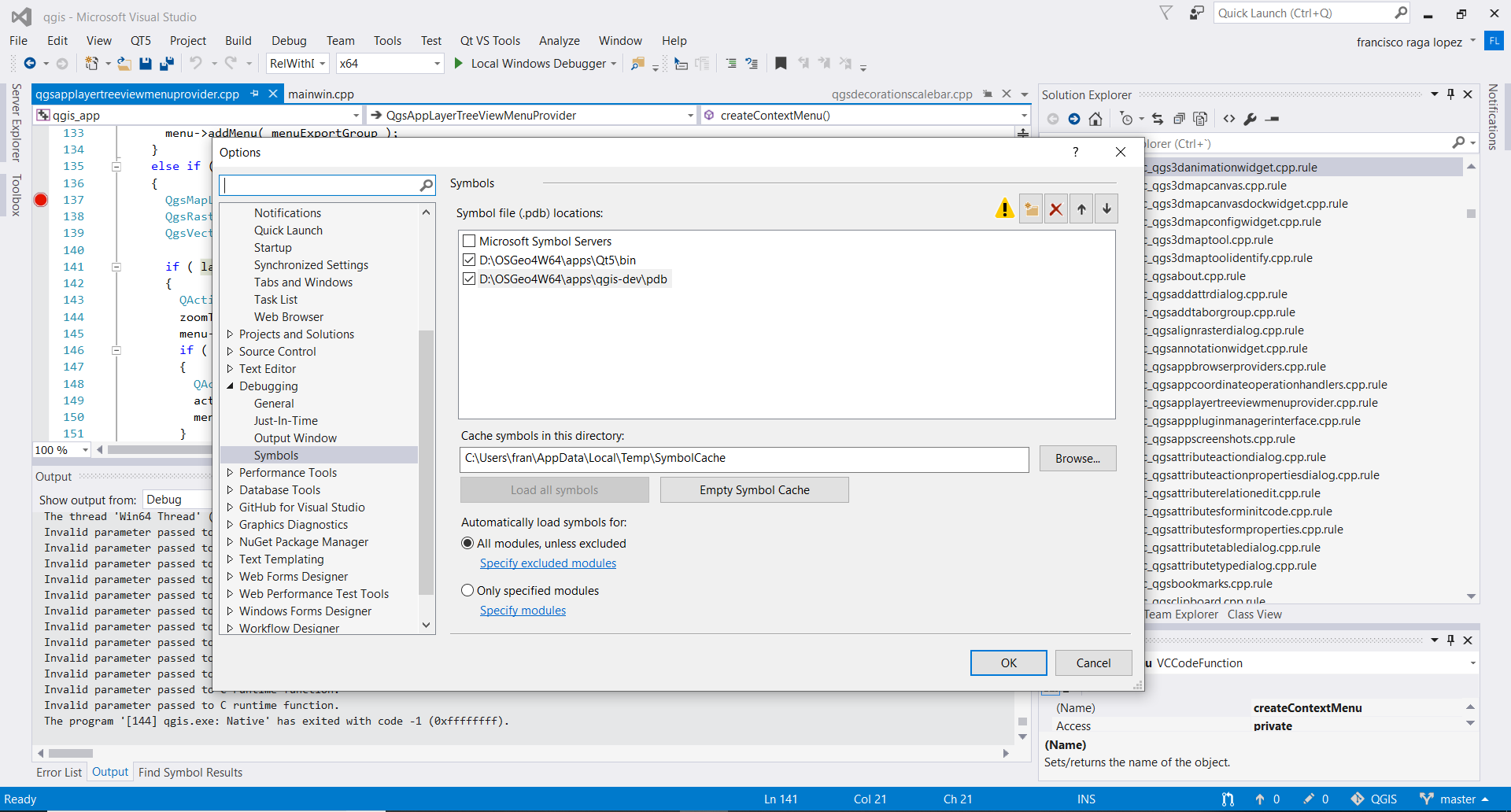This screenshot has height=812, width=1511.
Task: Open the Specify excluded modules link
Action: point(548,563)
